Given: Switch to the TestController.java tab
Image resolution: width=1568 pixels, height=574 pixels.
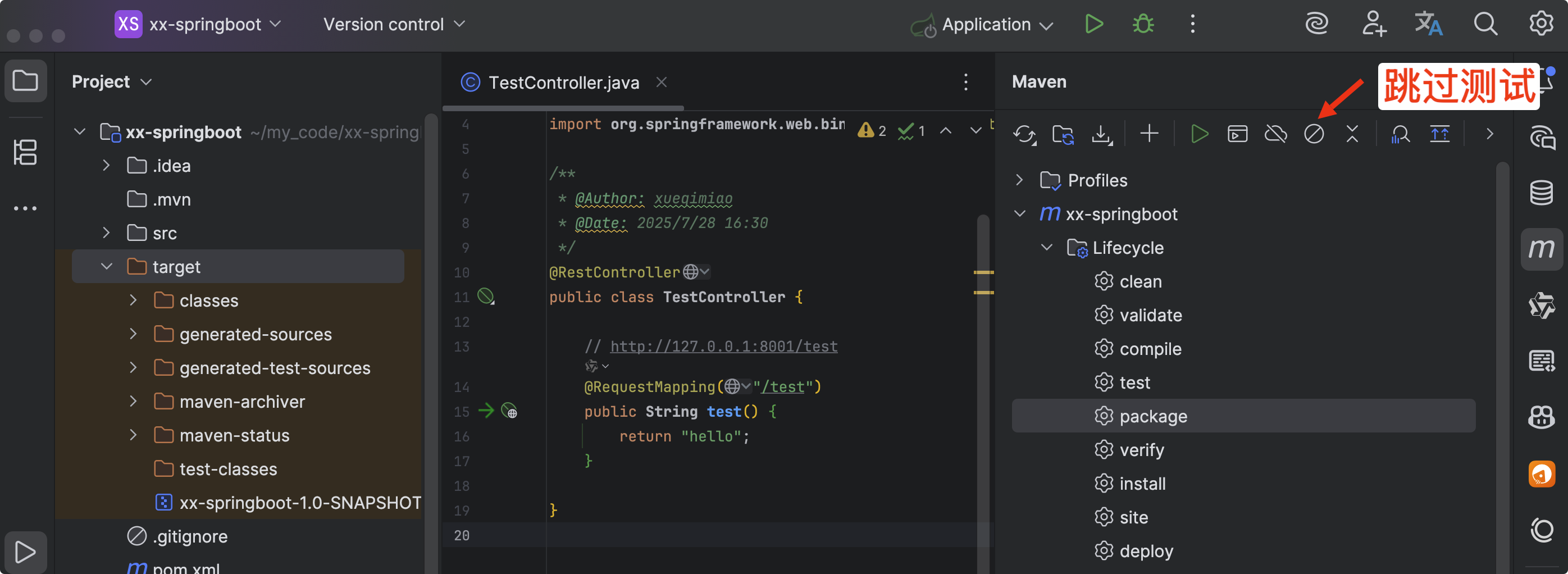Looking at the screenshot, I should pyautogui.click(x=563, y=83).
